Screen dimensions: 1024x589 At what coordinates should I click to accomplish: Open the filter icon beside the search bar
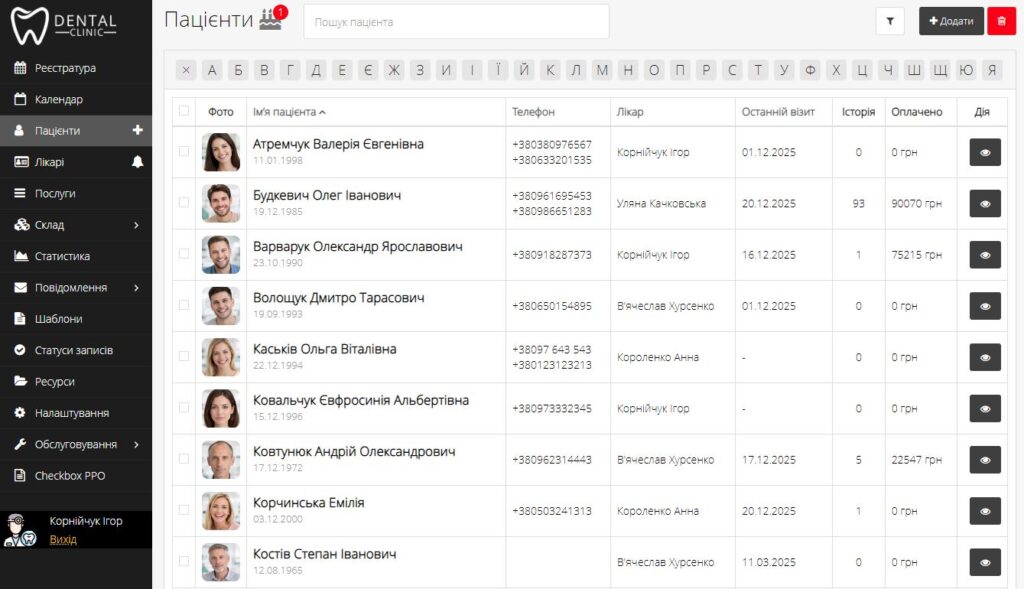pos(889,20)
